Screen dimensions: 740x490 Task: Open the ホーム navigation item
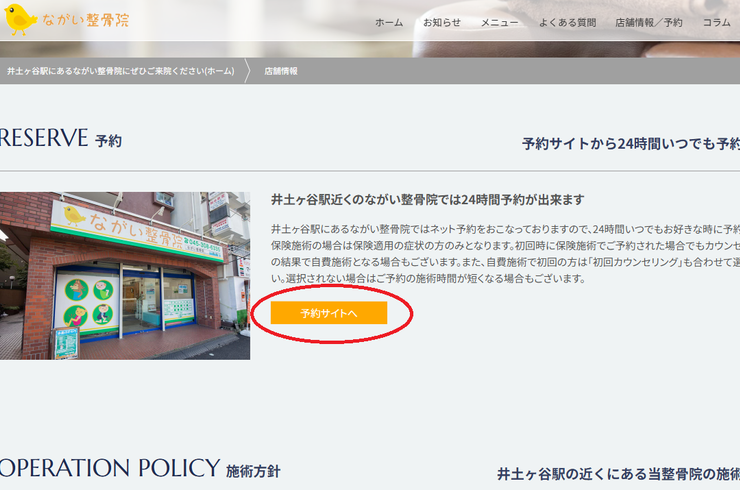pos(389,22)
